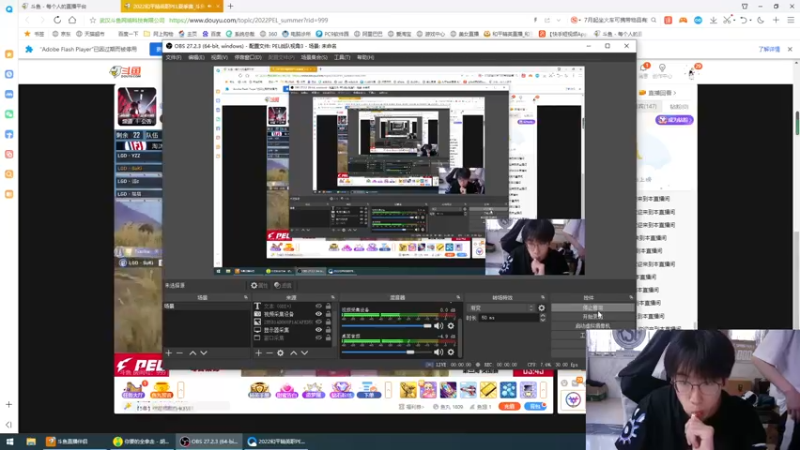
Task: Undock the 来源 panel using its header icon
Action: (x=333, y=297)
